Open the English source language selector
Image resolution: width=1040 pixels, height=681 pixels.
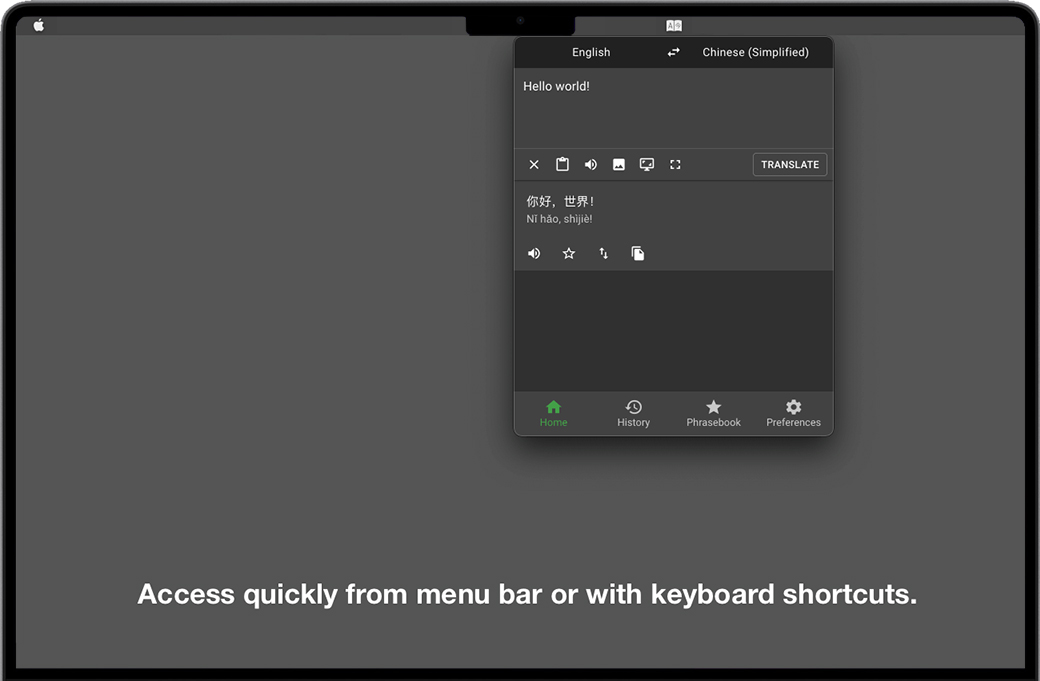point(591,53)
